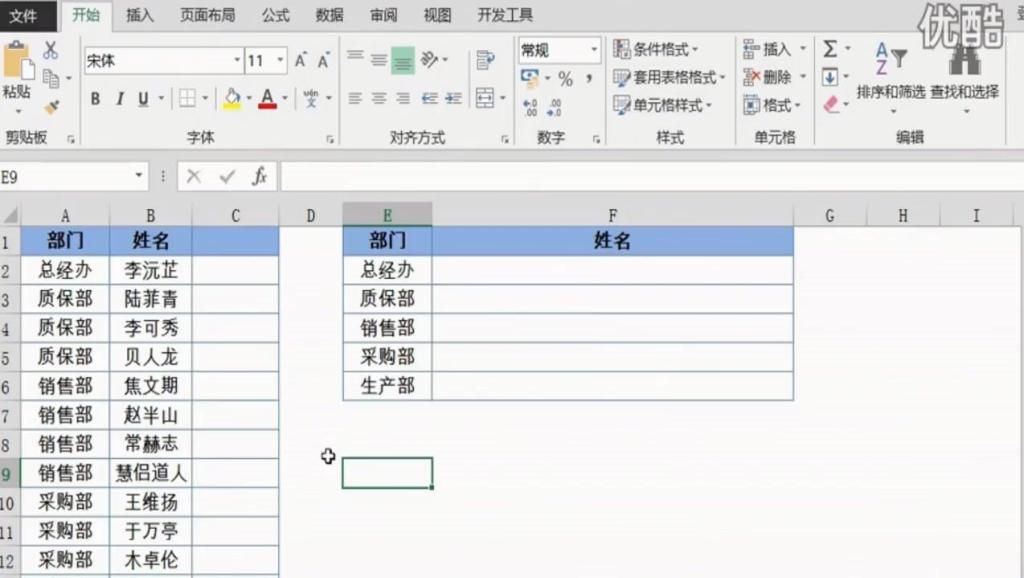This screenshot has height=578, width=1024.
Task: Open 排序和筛选 sort and filter
Action: click(891, 76)
